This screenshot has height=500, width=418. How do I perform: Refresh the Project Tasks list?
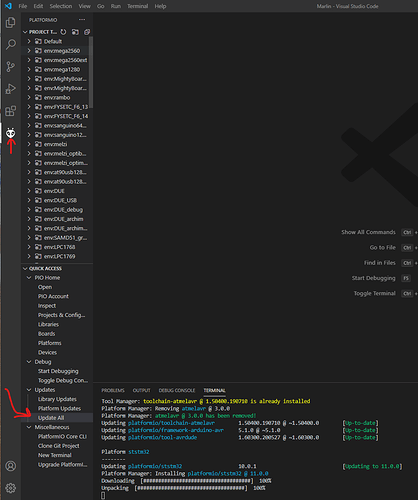coord(63,32)
